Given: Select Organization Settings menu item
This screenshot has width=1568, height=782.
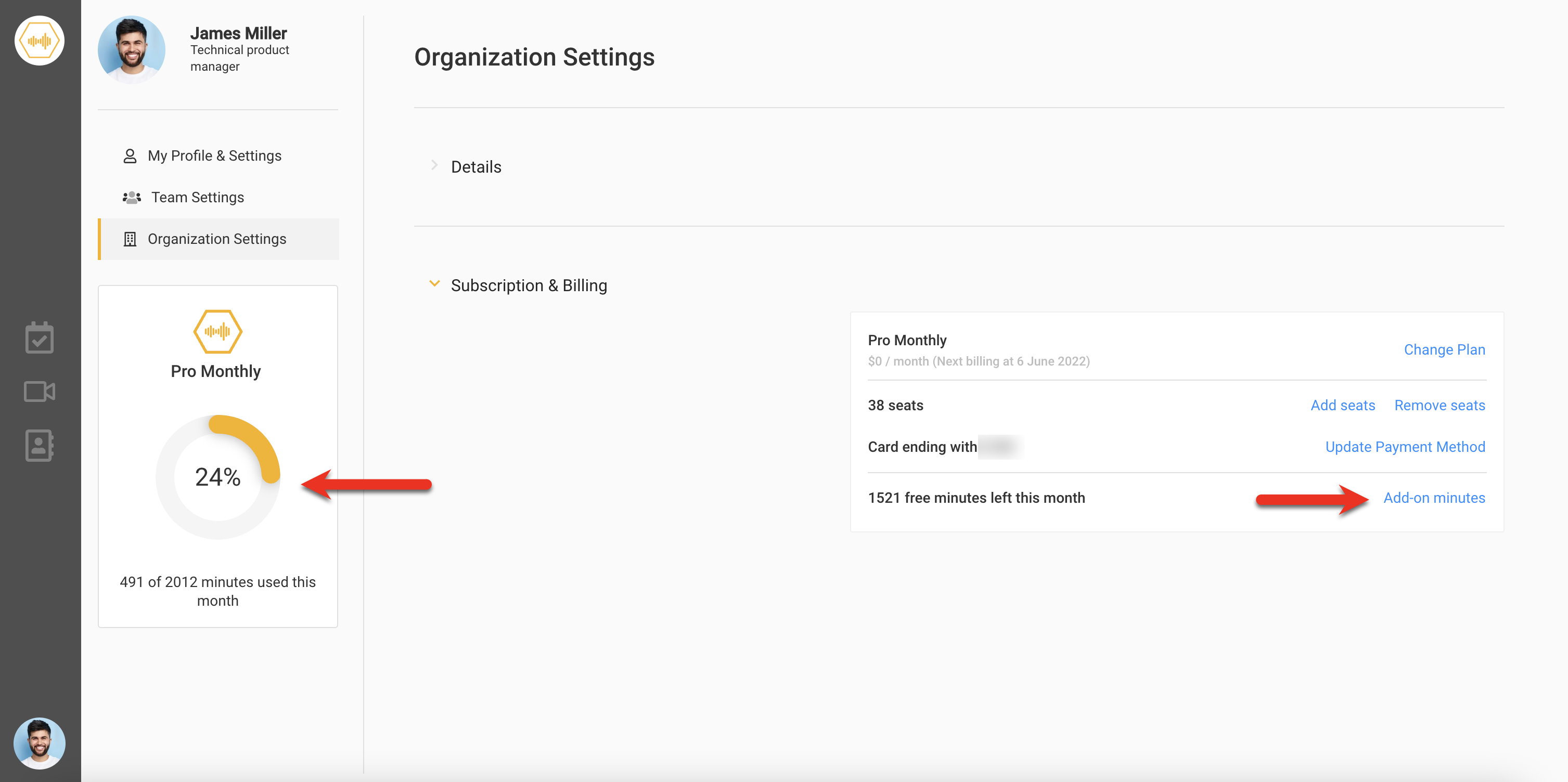Looking at the screenshot, I should click(217, 239).
